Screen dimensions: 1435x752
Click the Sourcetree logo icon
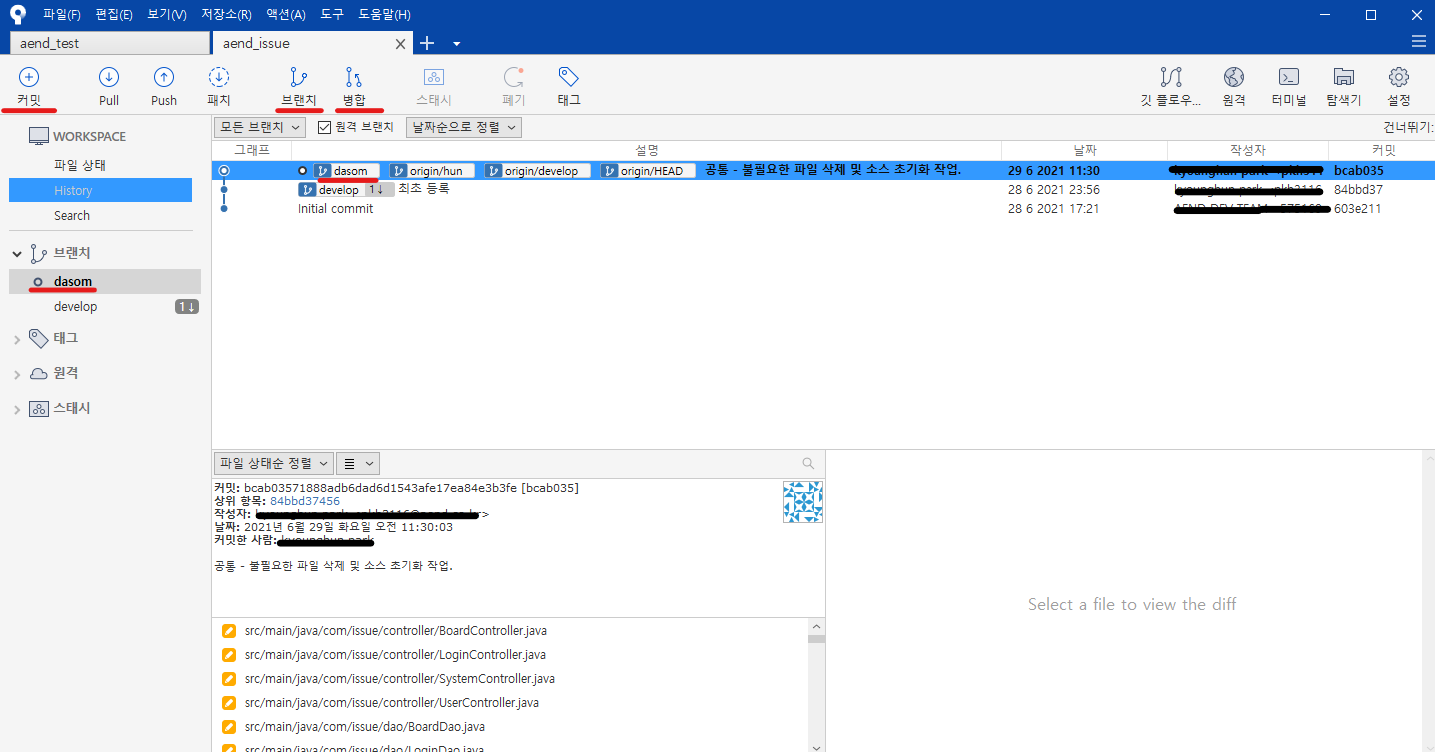click(17, 14)
